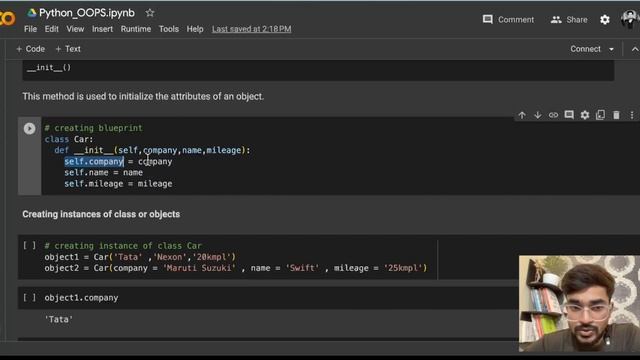This screenshot has height=360, width=640.
Task: Click the 'Creating instances of class or objects' heading
Action: tap(101, 214)
